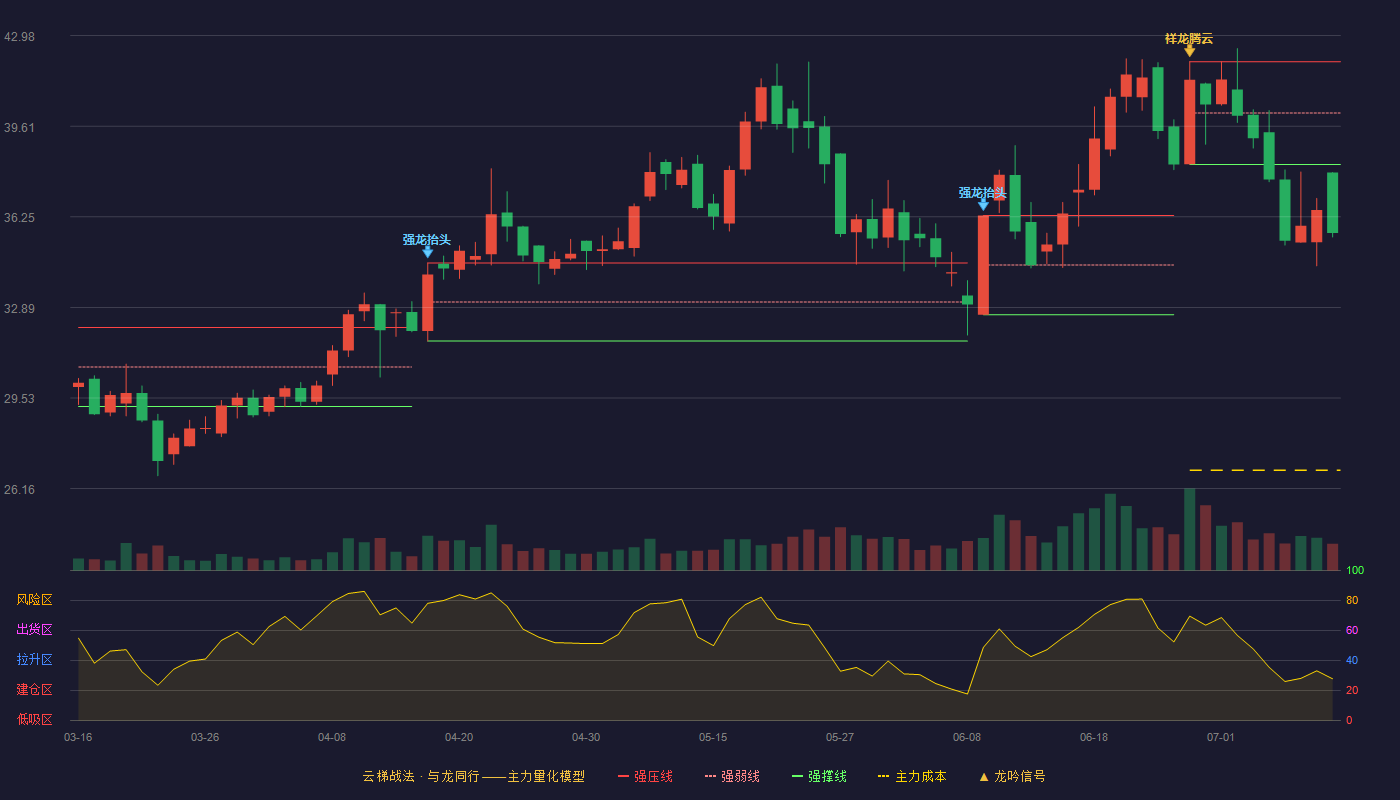This screenshot has width=1400, height=800.
Task: Click the 26.16 price axis label
Action: 20,489
